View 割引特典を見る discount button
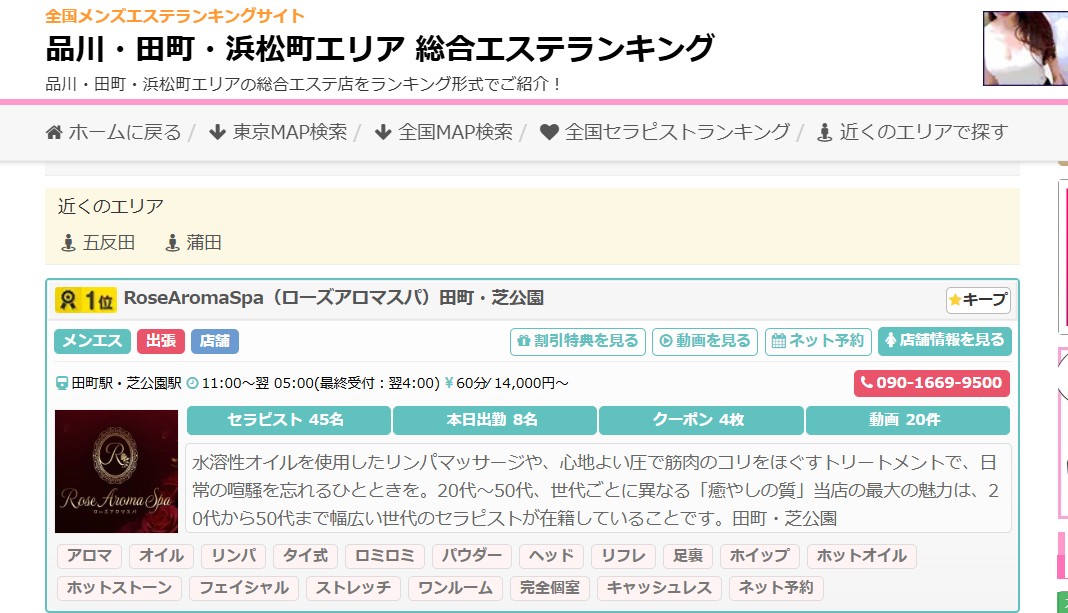The image size is (1068, 613). [577, 341]
